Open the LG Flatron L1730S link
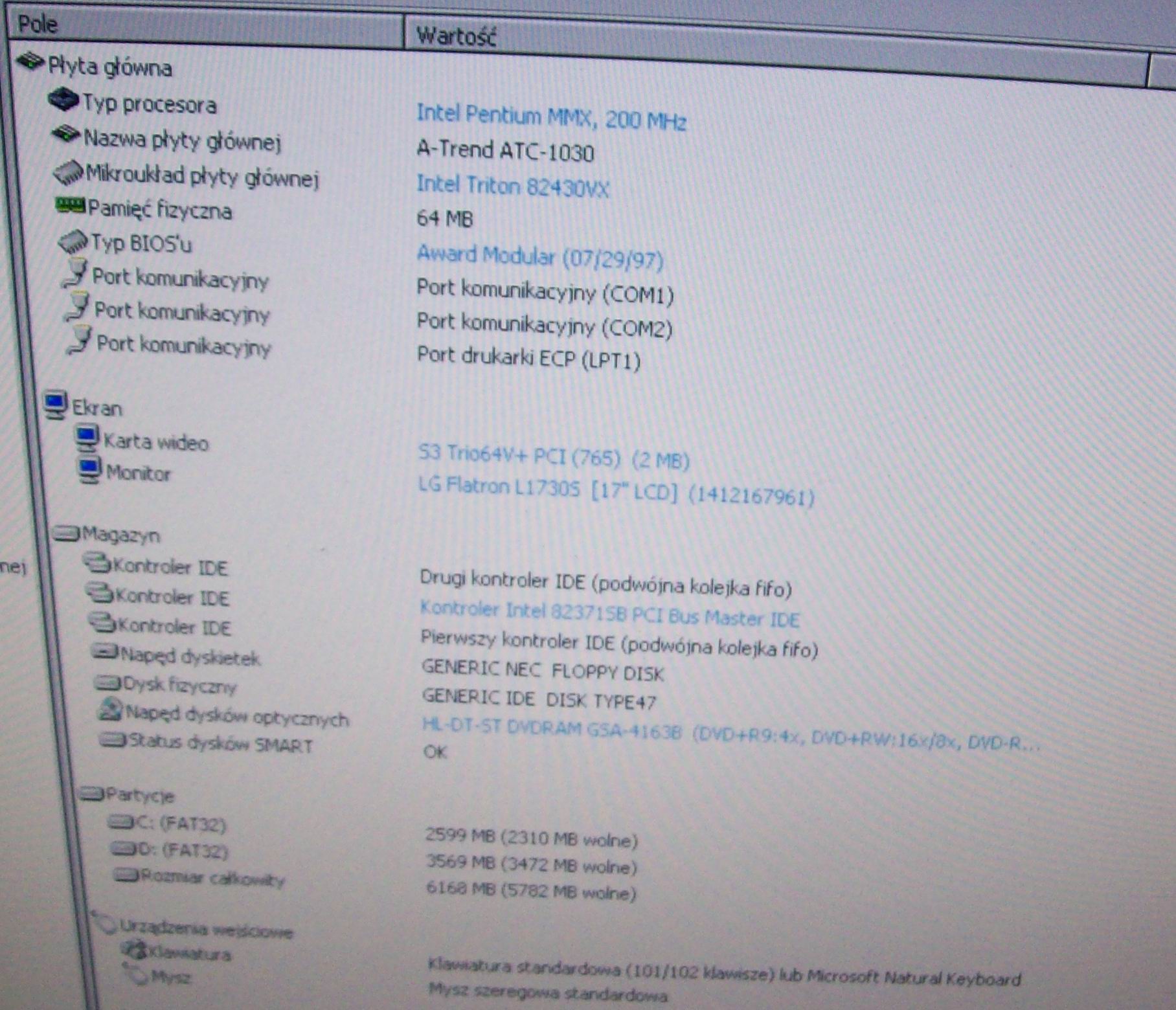This screenshot has width=1176, height=1010. click(x=616, y=491)
